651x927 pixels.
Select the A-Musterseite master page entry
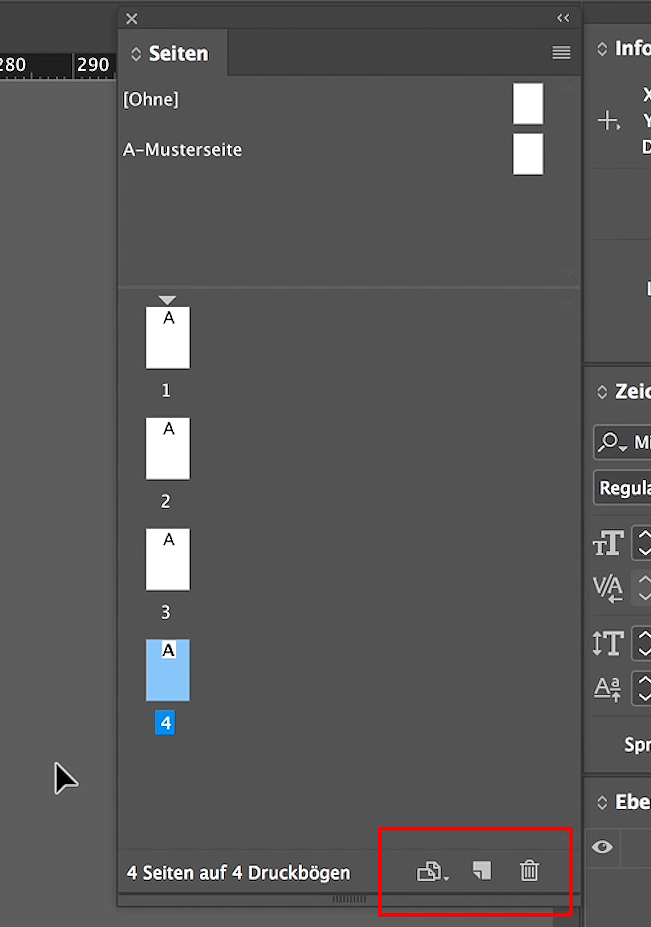click(x=183, y=150)
